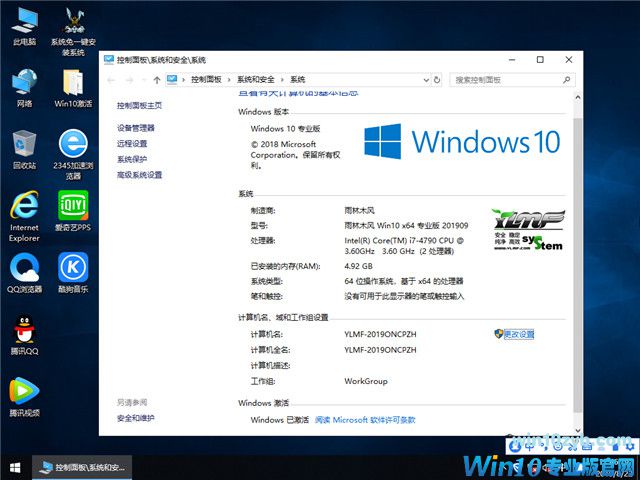Select the QQ浏览器 desktop icon
Viewport: 640px width, 480px height.
(24, 273)
